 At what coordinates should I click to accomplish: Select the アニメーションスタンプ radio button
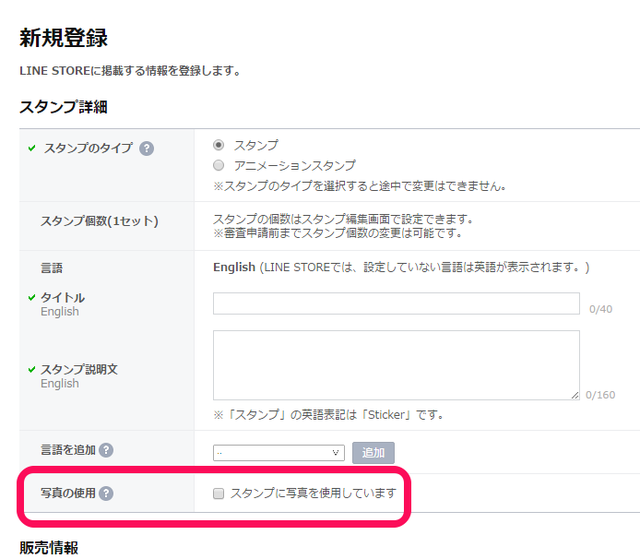(219, 165)
